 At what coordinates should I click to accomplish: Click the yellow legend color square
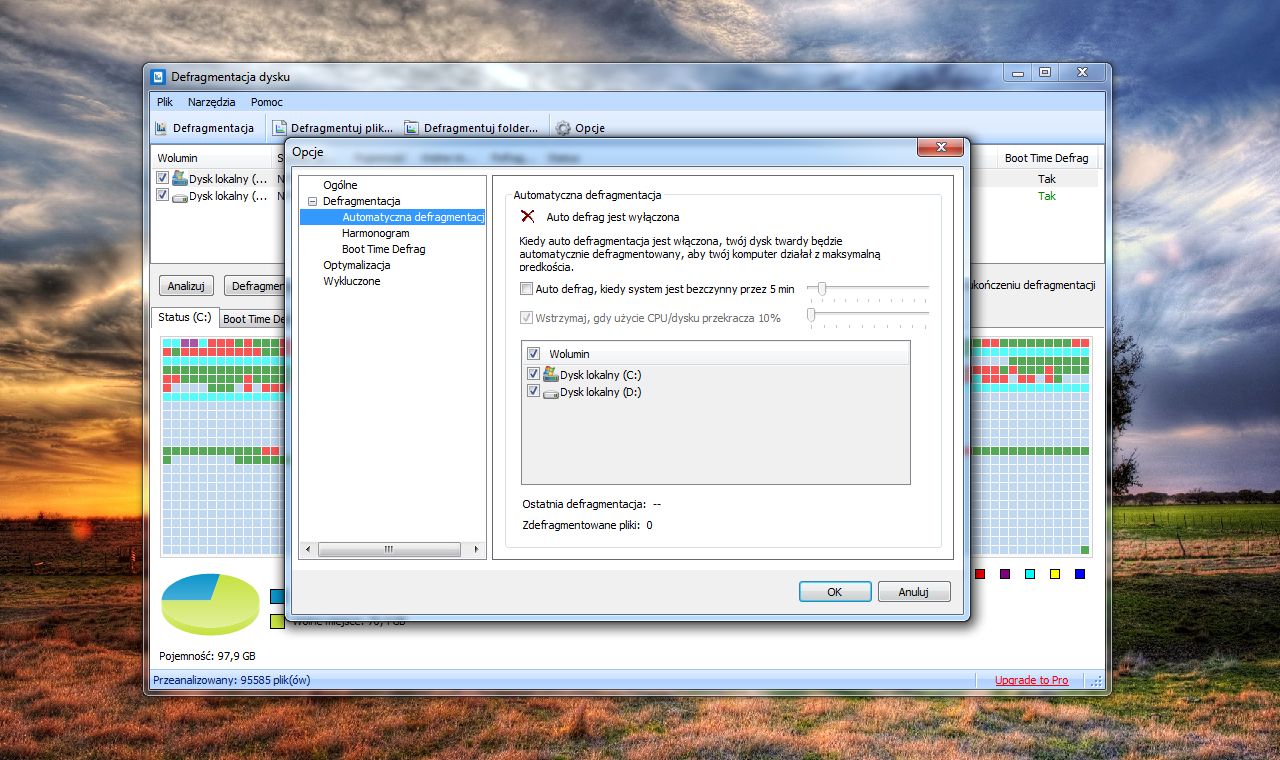(x=1054, y=574)
